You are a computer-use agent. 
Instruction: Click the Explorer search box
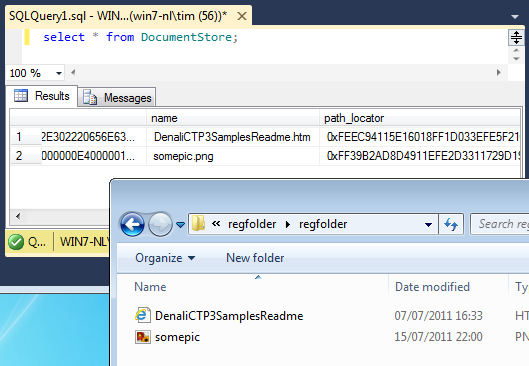pyautogui.click(x=500, y=224)
